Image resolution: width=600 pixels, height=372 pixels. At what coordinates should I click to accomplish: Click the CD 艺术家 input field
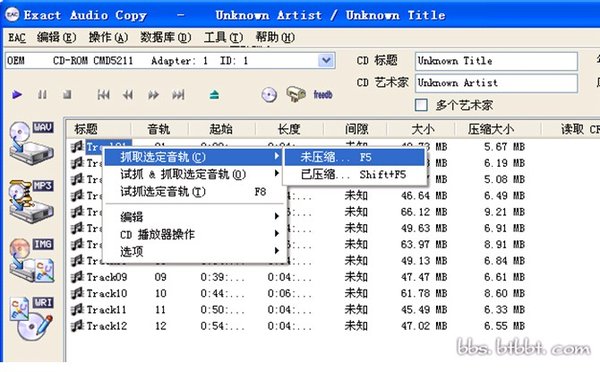click(x=496, y=83)
